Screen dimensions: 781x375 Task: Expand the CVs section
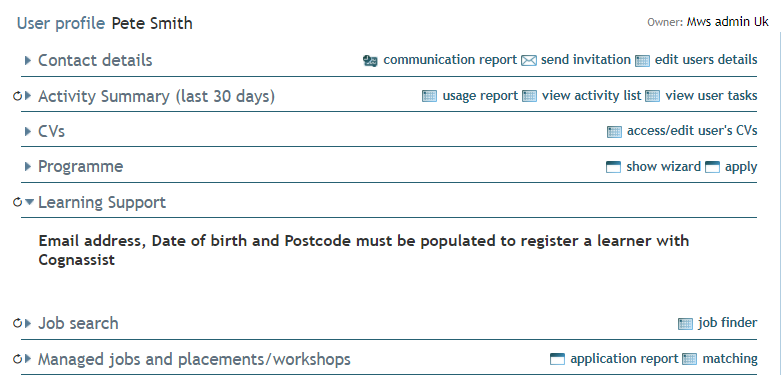[x=28, y=131]
